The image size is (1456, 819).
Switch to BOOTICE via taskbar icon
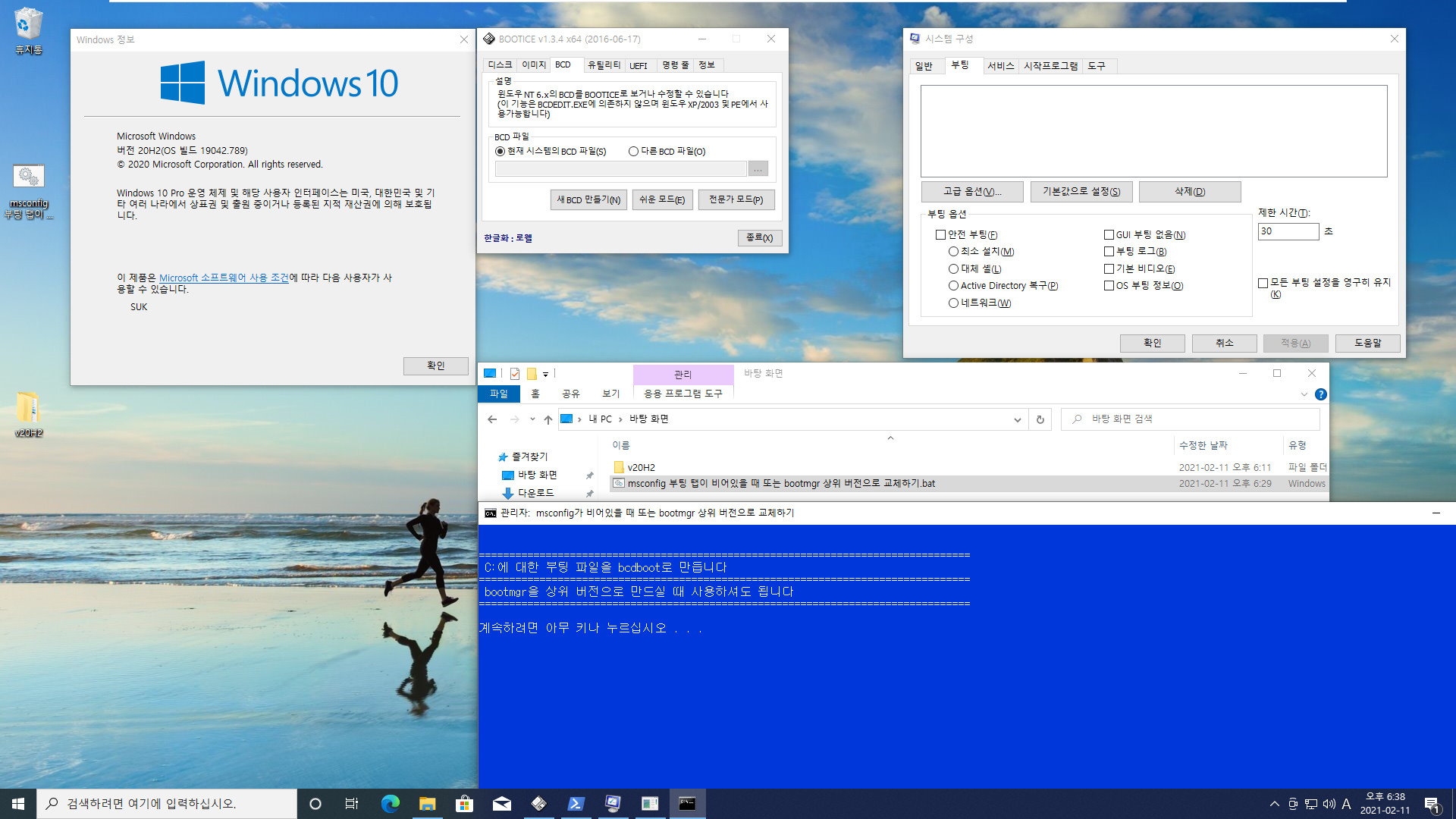pos(538,804)
